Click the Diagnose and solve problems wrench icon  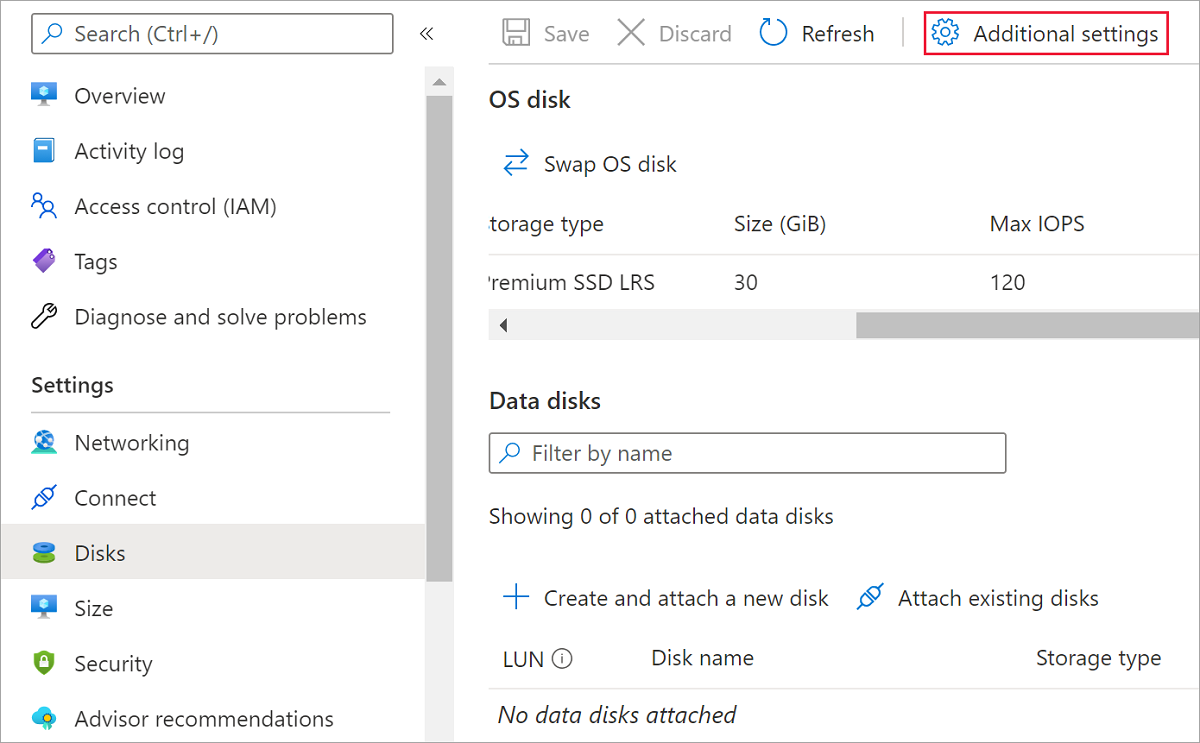[x=44, y=316]
